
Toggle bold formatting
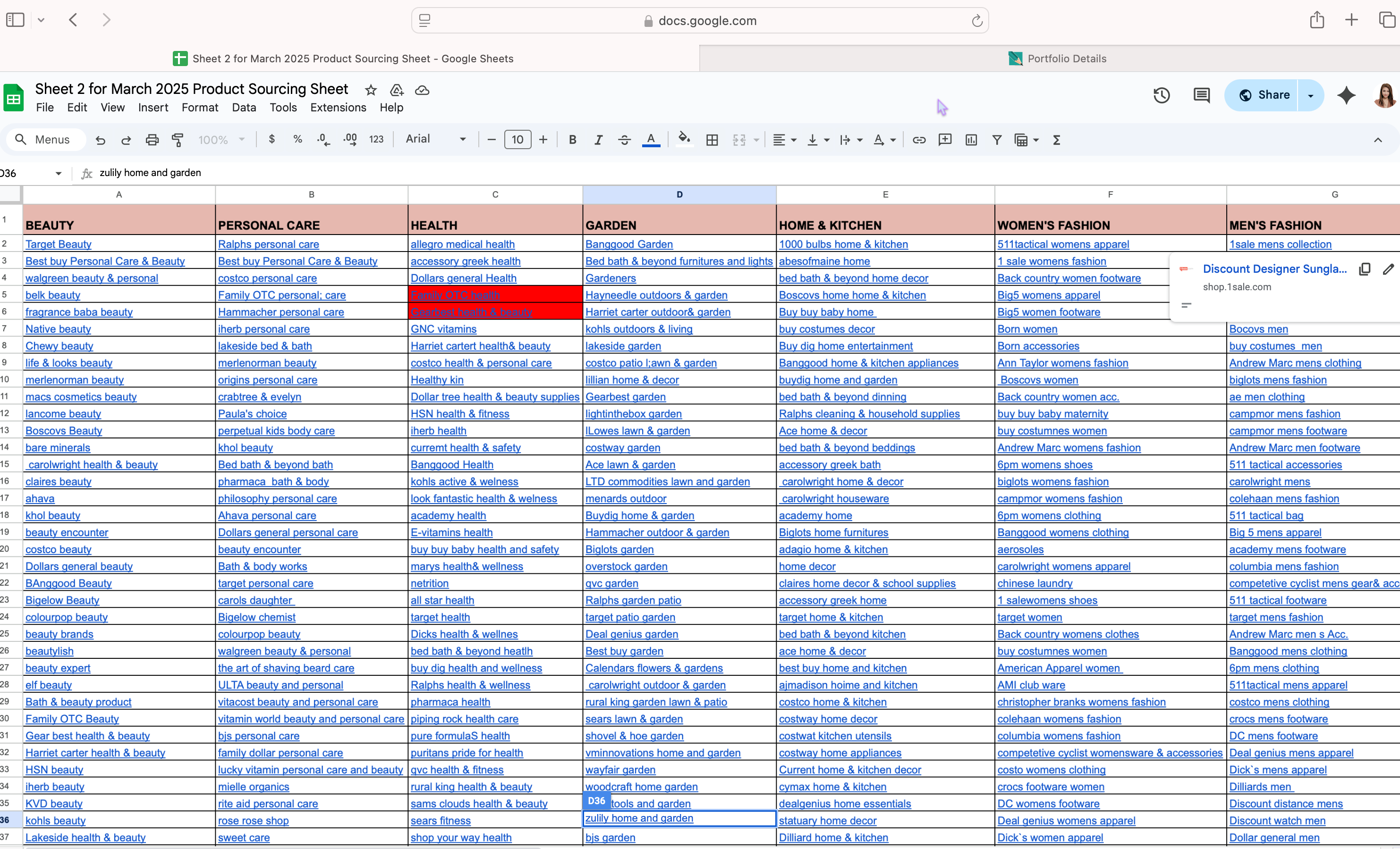point(572,140)
